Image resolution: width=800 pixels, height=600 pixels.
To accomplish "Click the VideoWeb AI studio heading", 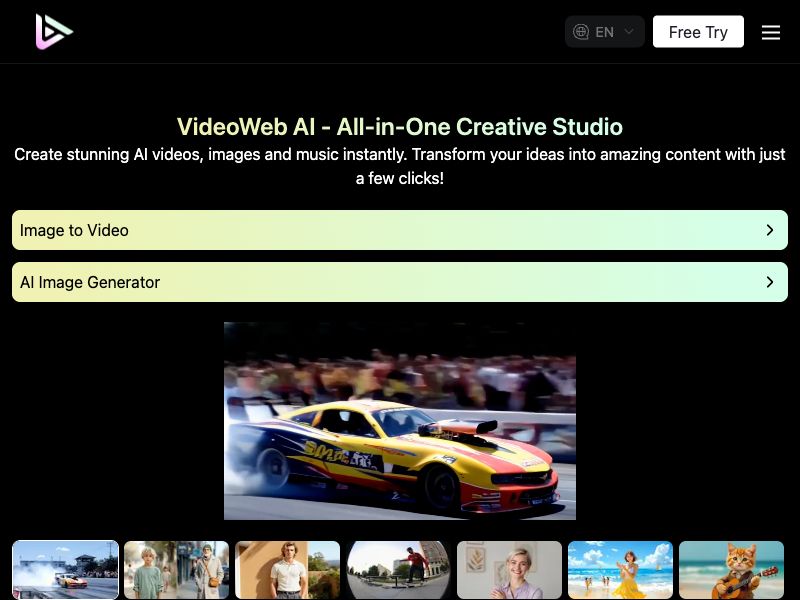I will tap(400, 127).
